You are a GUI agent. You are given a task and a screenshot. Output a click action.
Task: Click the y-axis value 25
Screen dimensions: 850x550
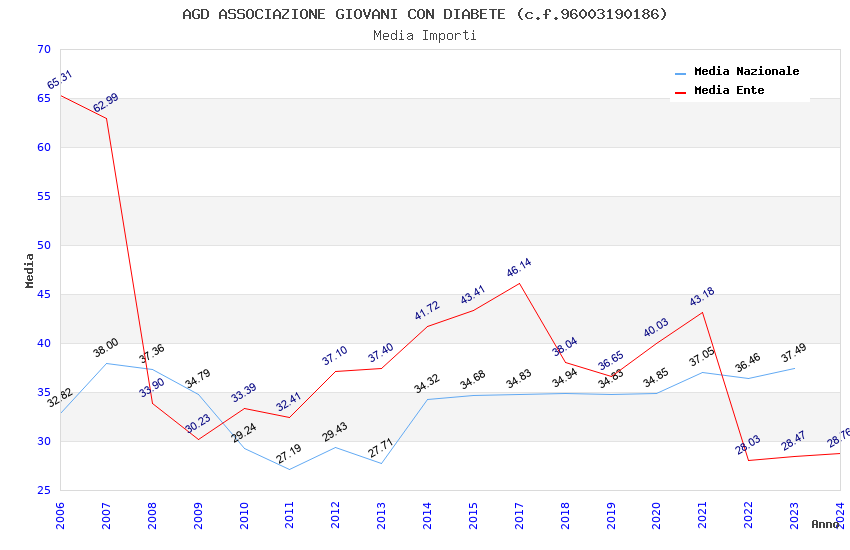[x=44, y=490]
